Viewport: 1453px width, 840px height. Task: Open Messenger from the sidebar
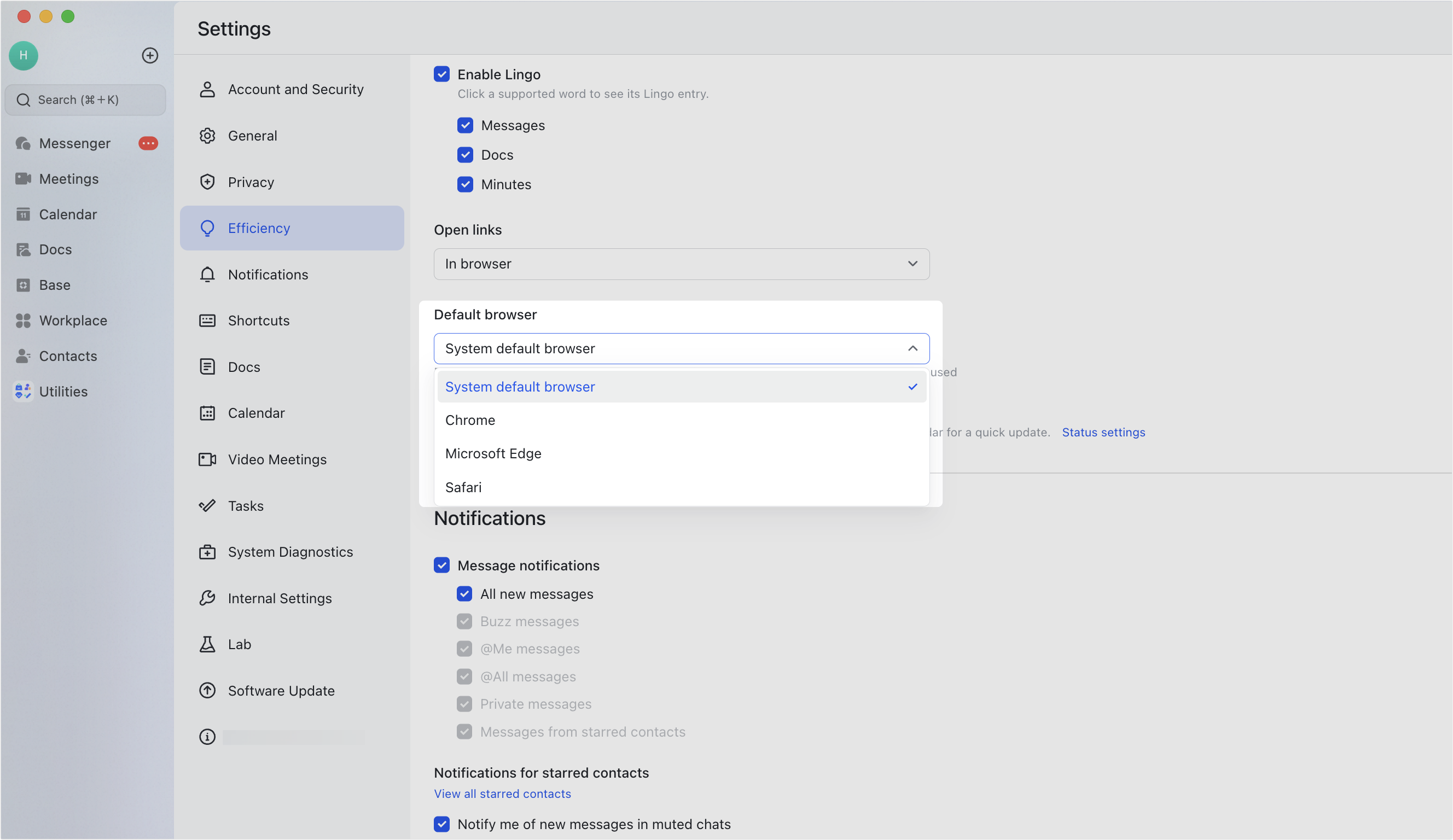pos(74,143)
